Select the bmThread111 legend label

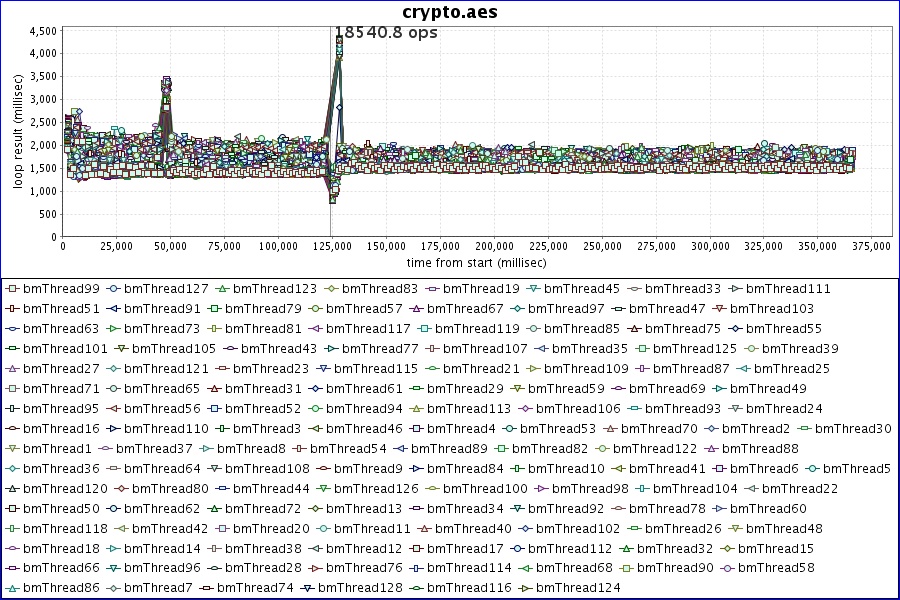point(788,289)
